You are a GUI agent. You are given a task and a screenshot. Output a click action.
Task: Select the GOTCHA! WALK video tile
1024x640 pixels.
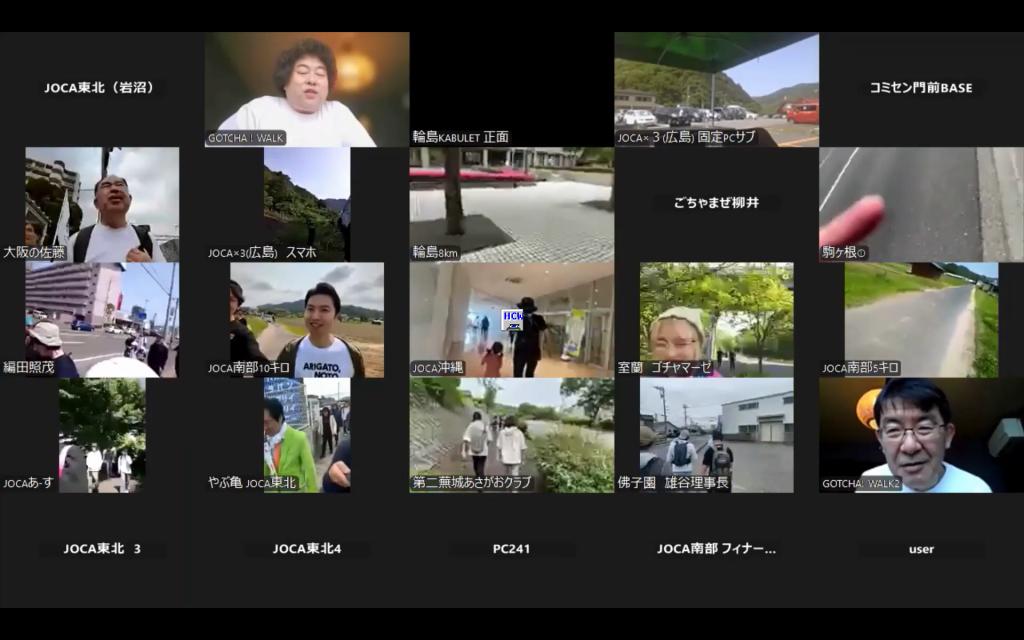307,90
